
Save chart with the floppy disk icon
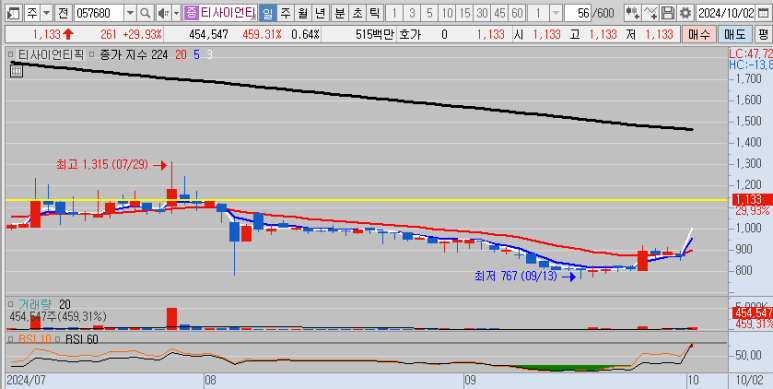[x=668, y=13]
